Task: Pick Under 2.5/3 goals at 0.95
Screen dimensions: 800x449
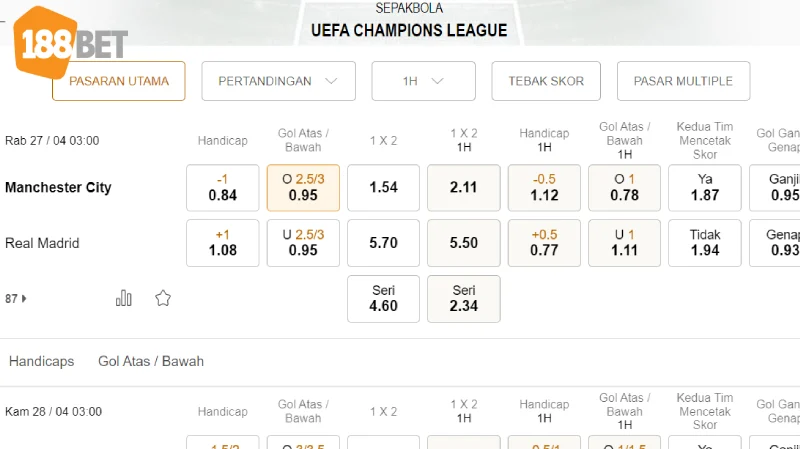Action: coord(303,243)
